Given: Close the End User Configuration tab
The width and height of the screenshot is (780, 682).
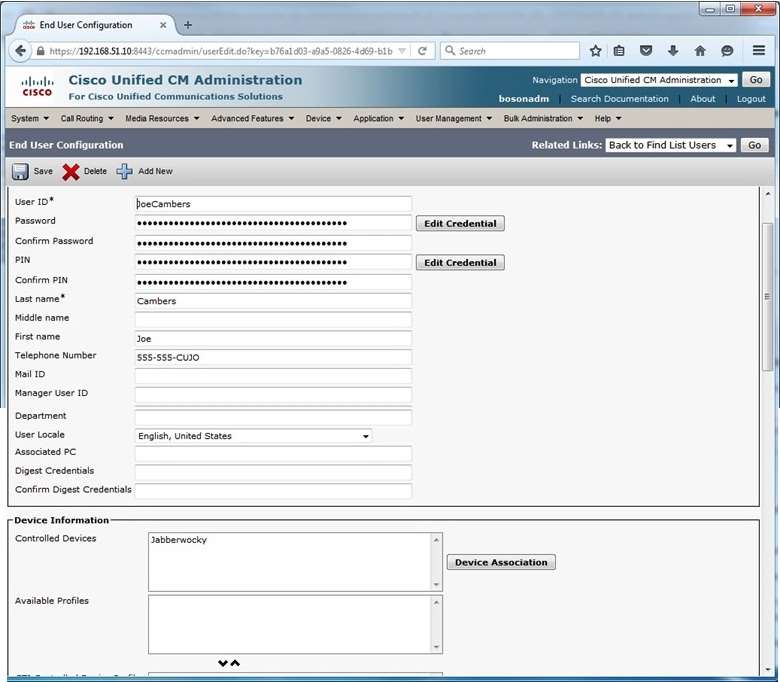Looking at the screenshot, I should point(163,25).
